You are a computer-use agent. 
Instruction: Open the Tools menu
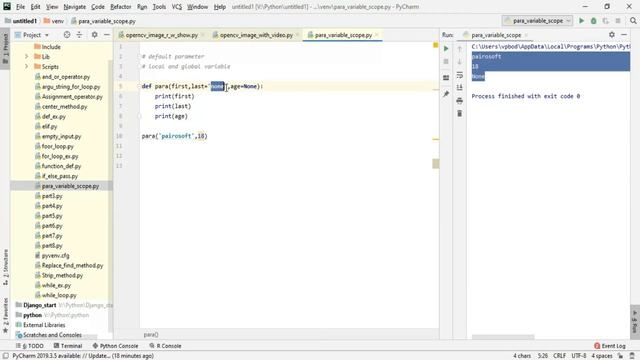[159, 7]
